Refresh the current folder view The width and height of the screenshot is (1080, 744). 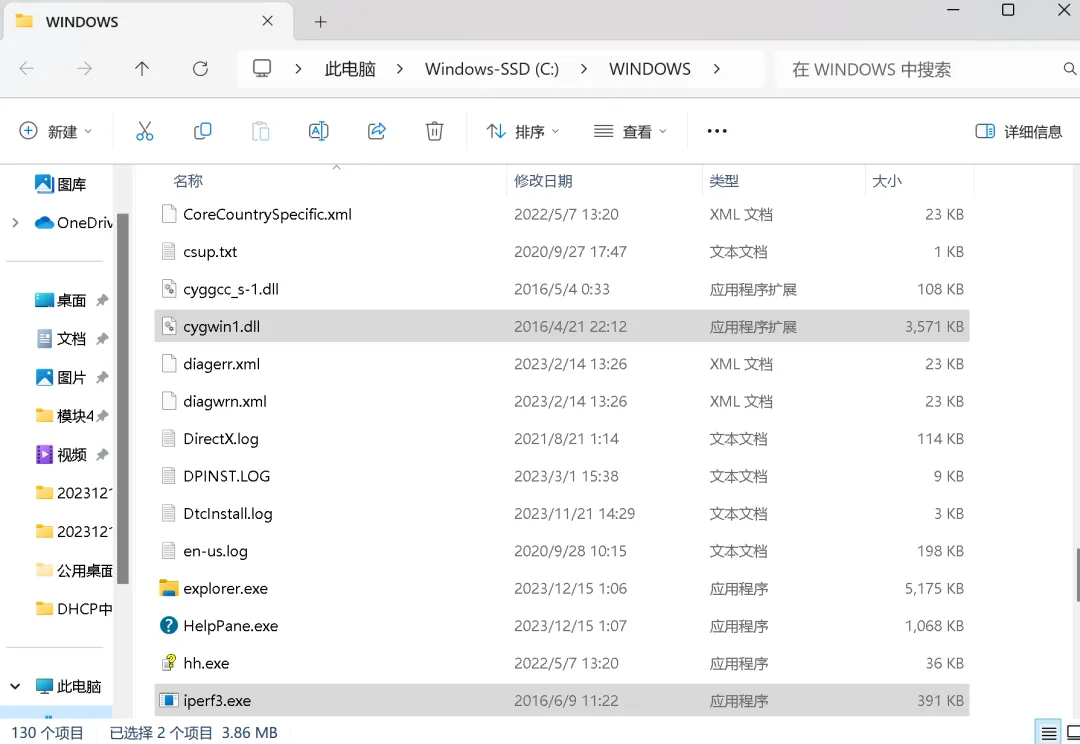[200, 69]
